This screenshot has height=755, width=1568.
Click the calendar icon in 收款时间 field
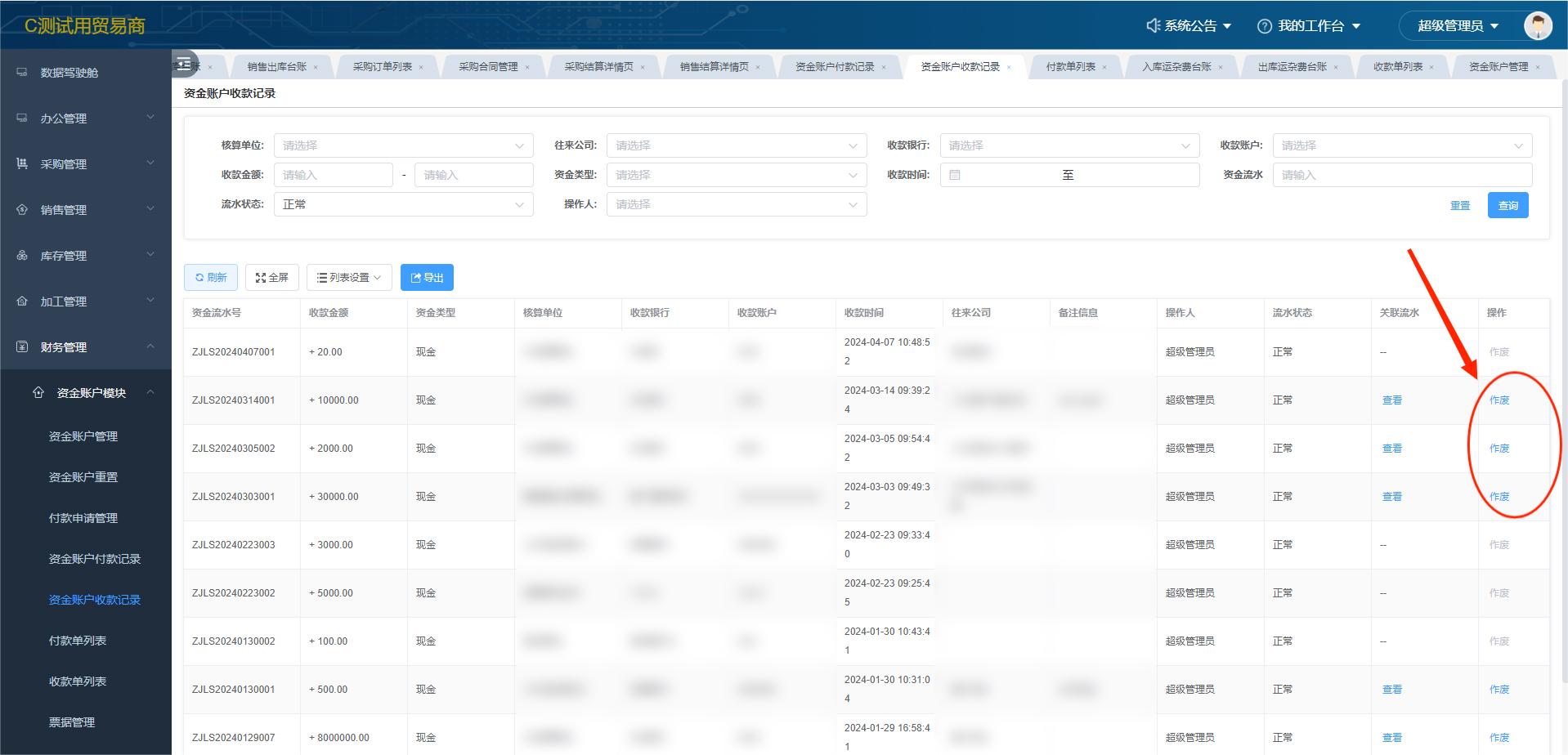pos(955,175)
